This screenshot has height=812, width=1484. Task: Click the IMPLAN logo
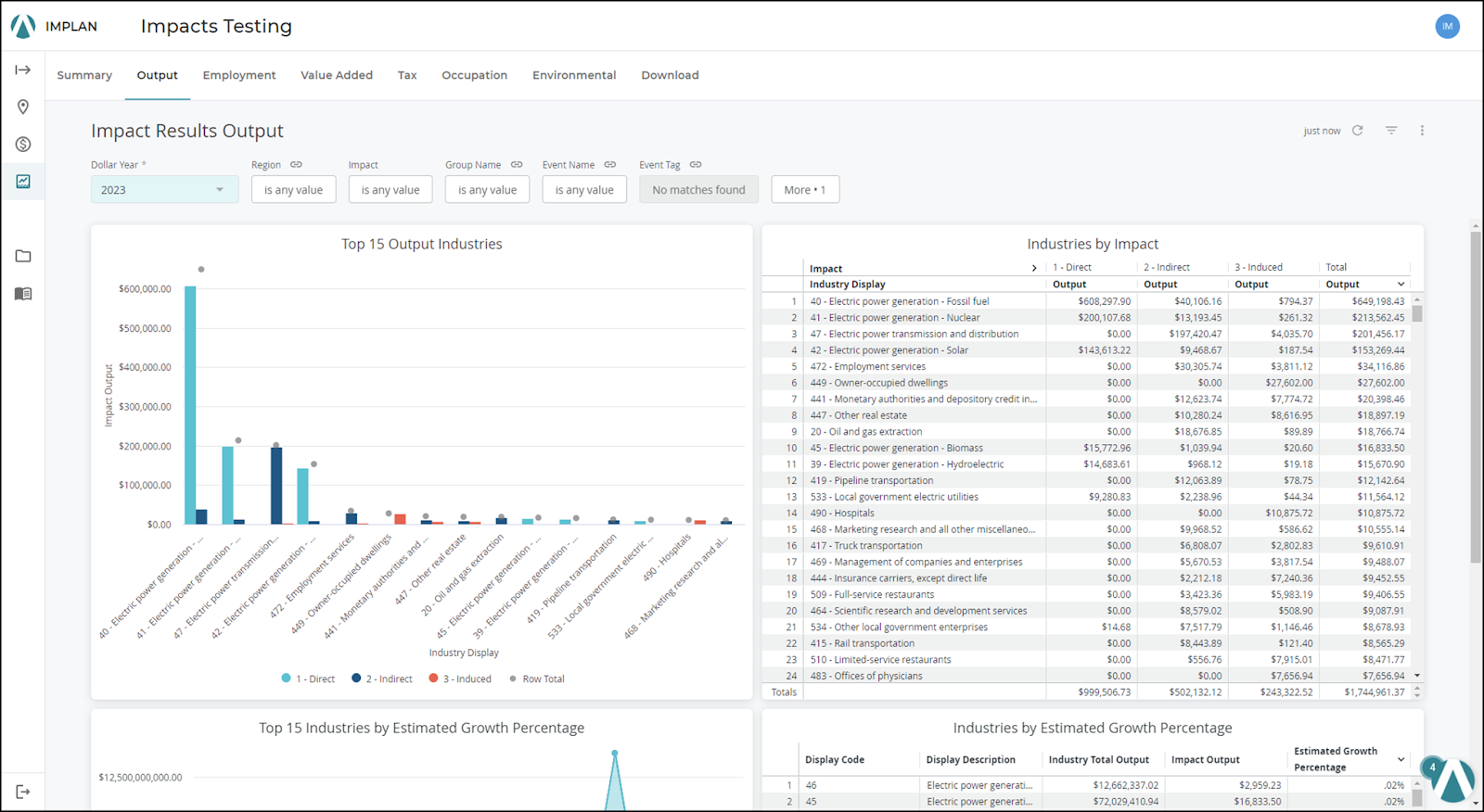(55, 26)
